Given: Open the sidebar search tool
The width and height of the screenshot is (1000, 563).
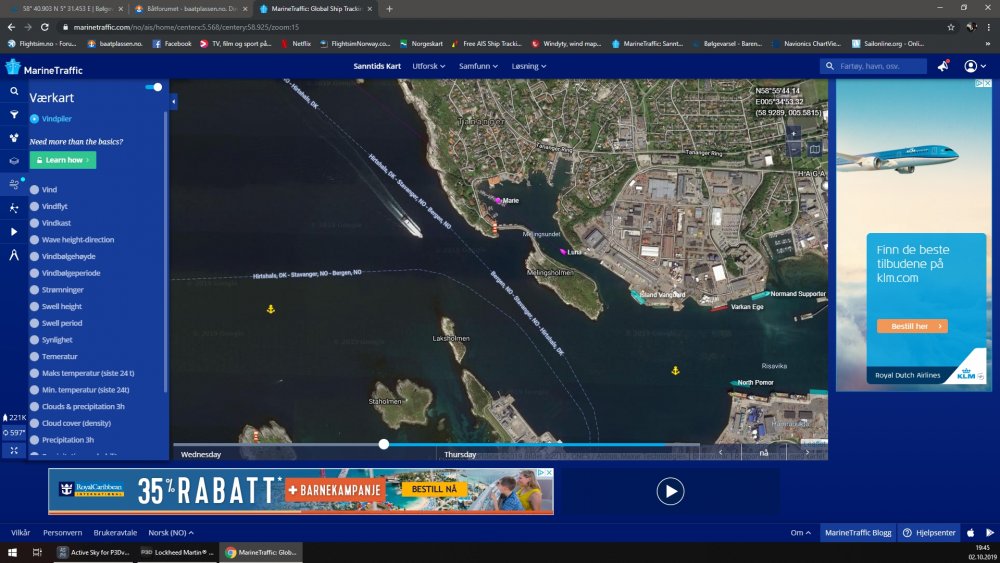Looking at the screenshot, I should 13,91.
